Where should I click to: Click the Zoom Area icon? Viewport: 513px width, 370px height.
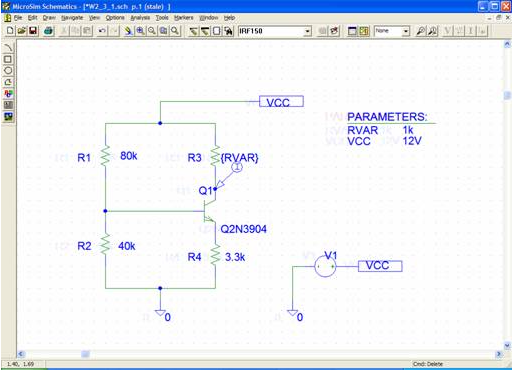[163, 31]
